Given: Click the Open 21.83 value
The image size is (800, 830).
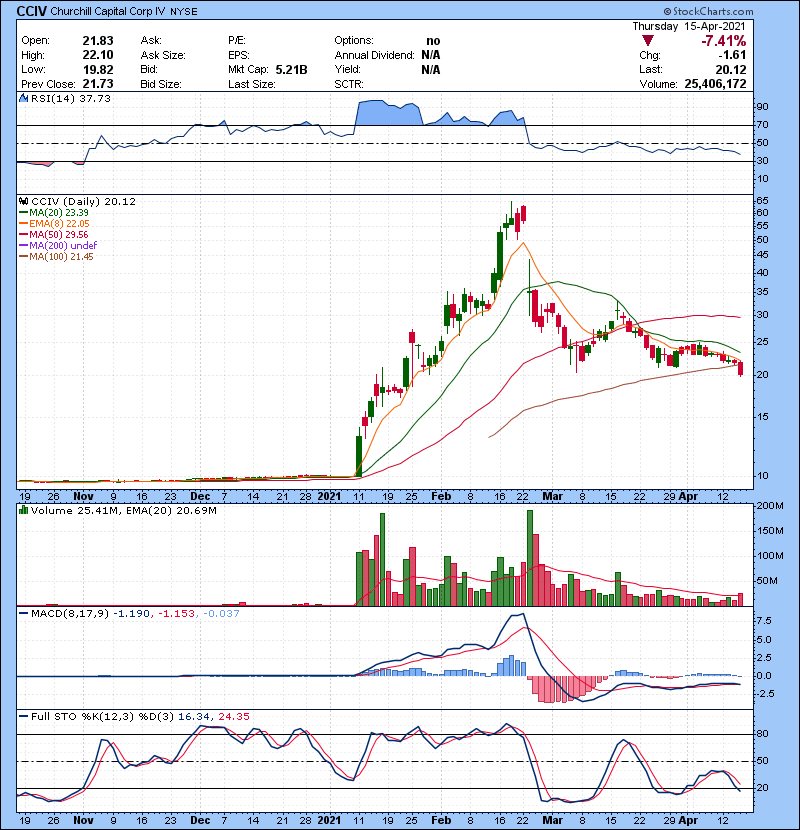Looking at the screenshot, I should click(x=98, y=41).
